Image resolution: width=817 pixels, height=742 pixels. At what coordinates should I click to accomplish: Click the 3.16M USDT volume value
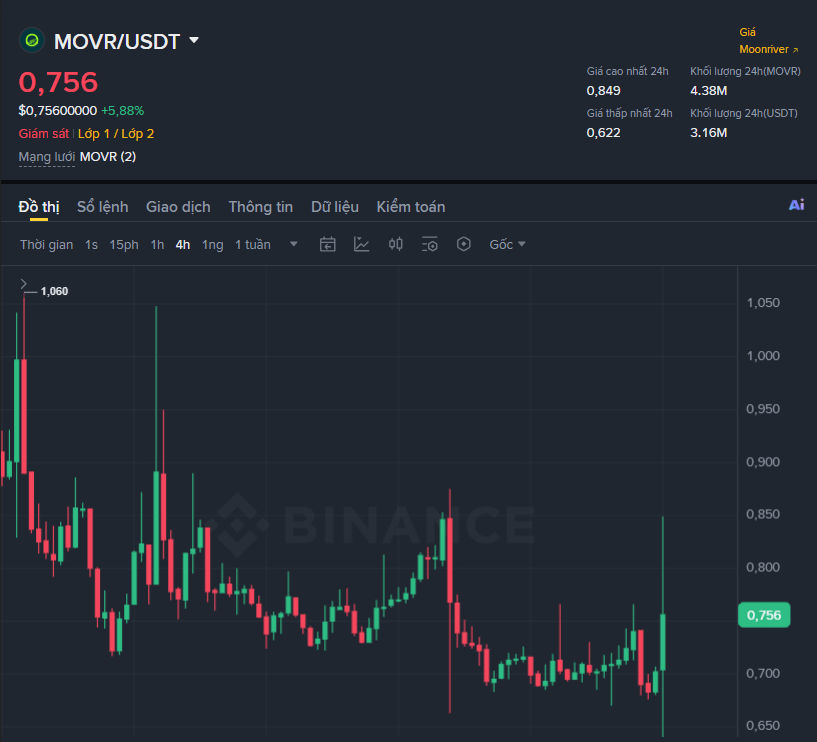tap(709, 133)
